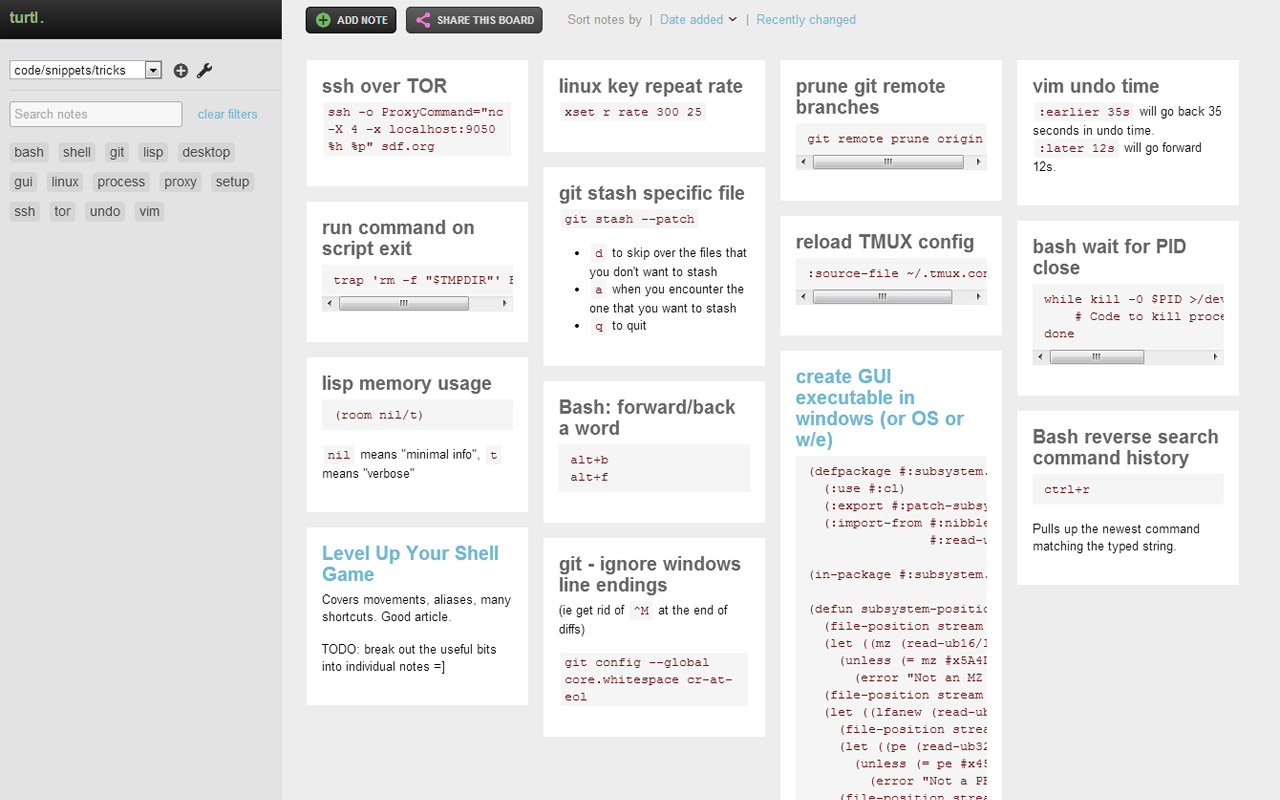Image resolution: width=1280 pixels, height=800 pixels.
Task: Click right scroll arrow in bash wait PID note
Action: [x=1216, y=356]
